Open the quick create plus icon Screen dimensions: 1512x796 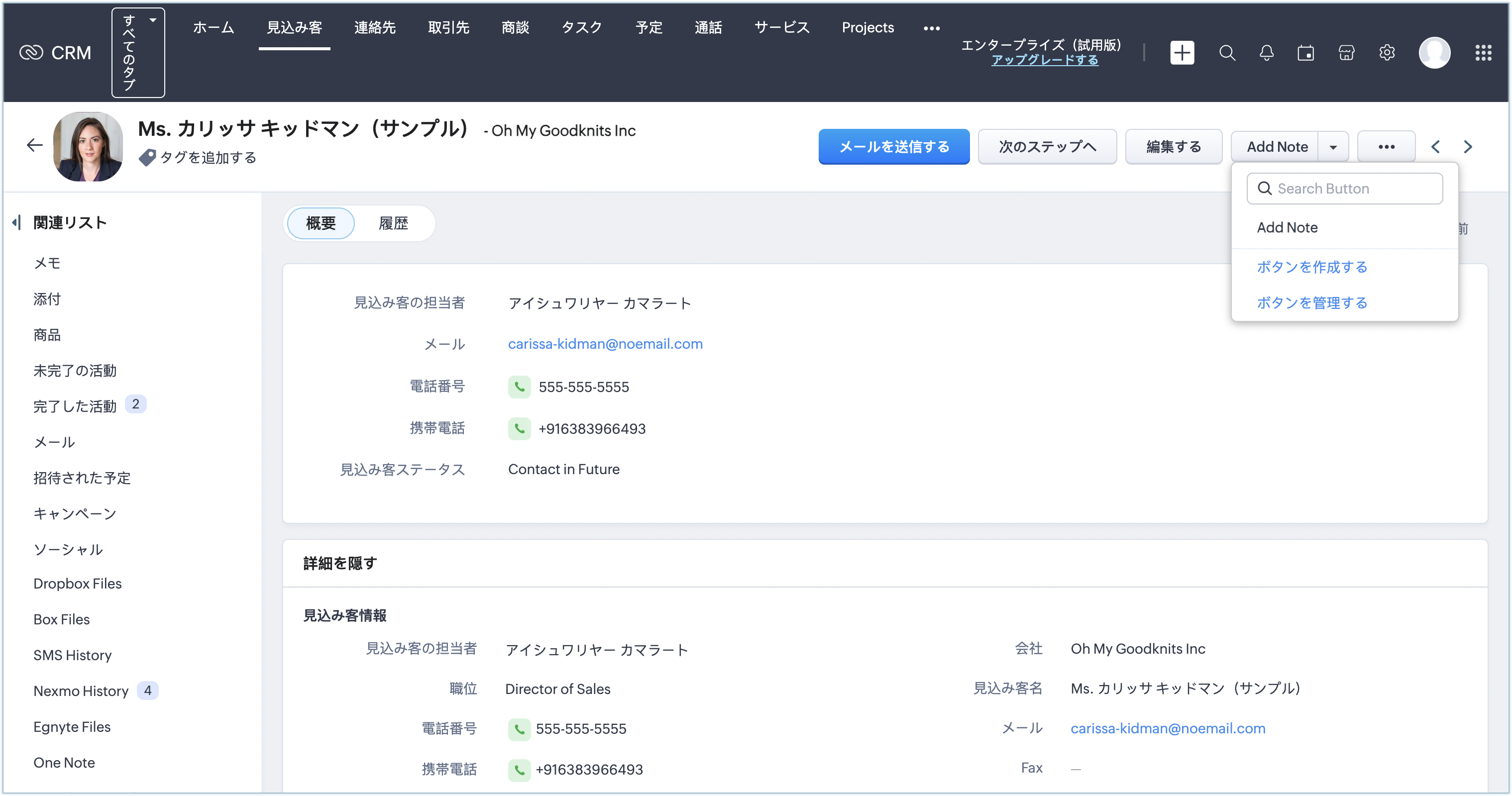[x=1182, y=53]
